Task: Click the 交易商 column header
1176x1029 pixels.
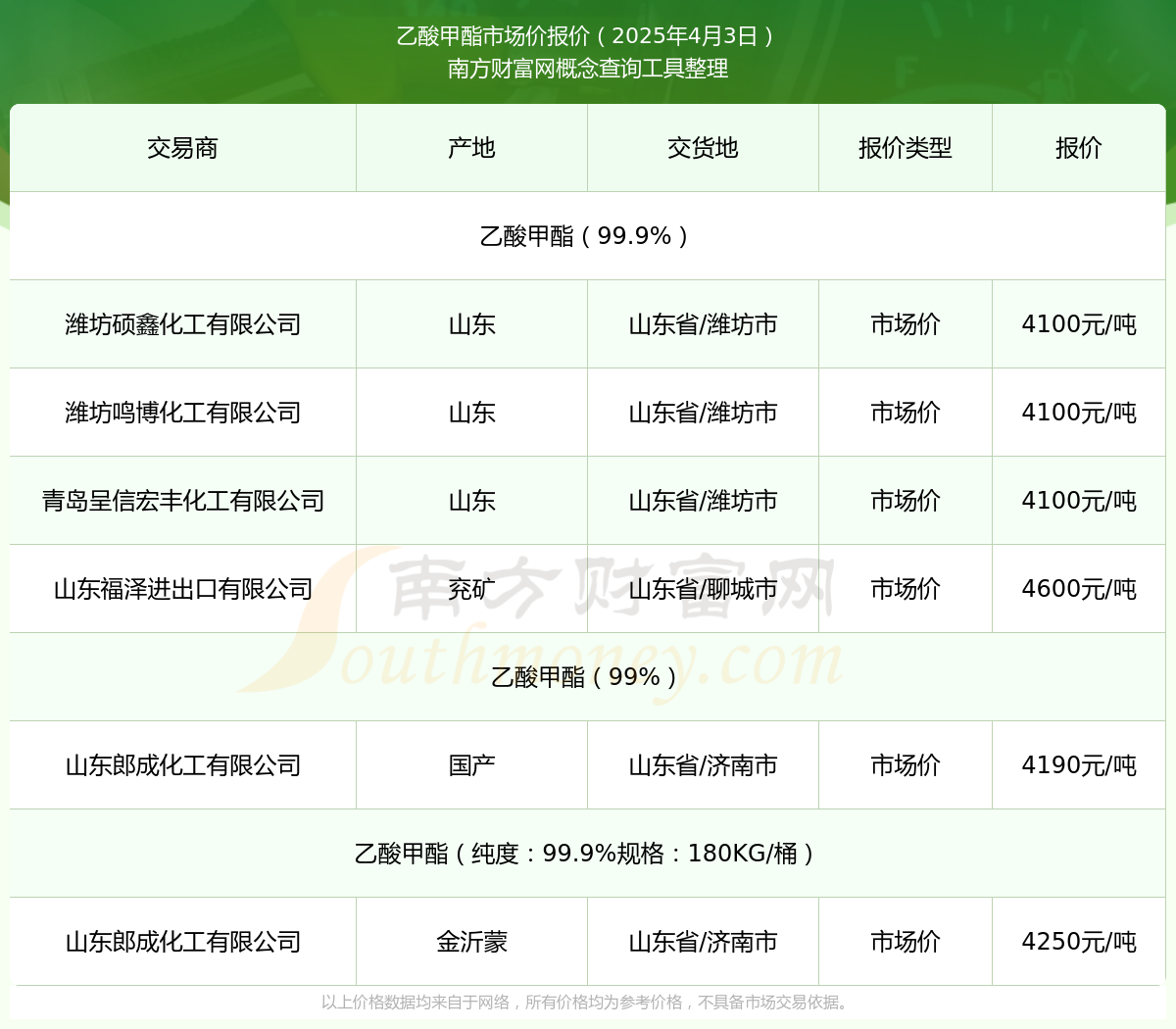Action: (x=182, y=148)
